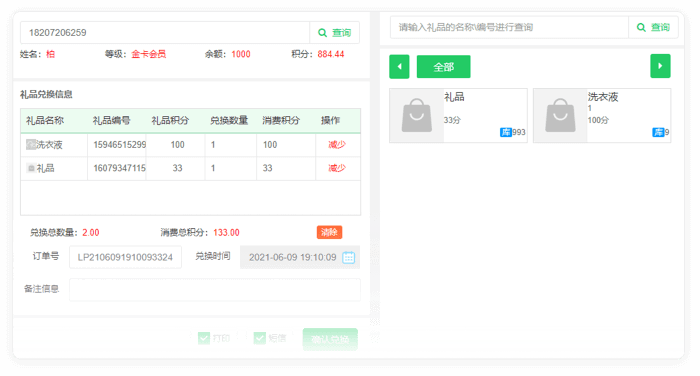Click total consumed points 133.00
Viewport: 700px width, 376px height.
point(226,232)
